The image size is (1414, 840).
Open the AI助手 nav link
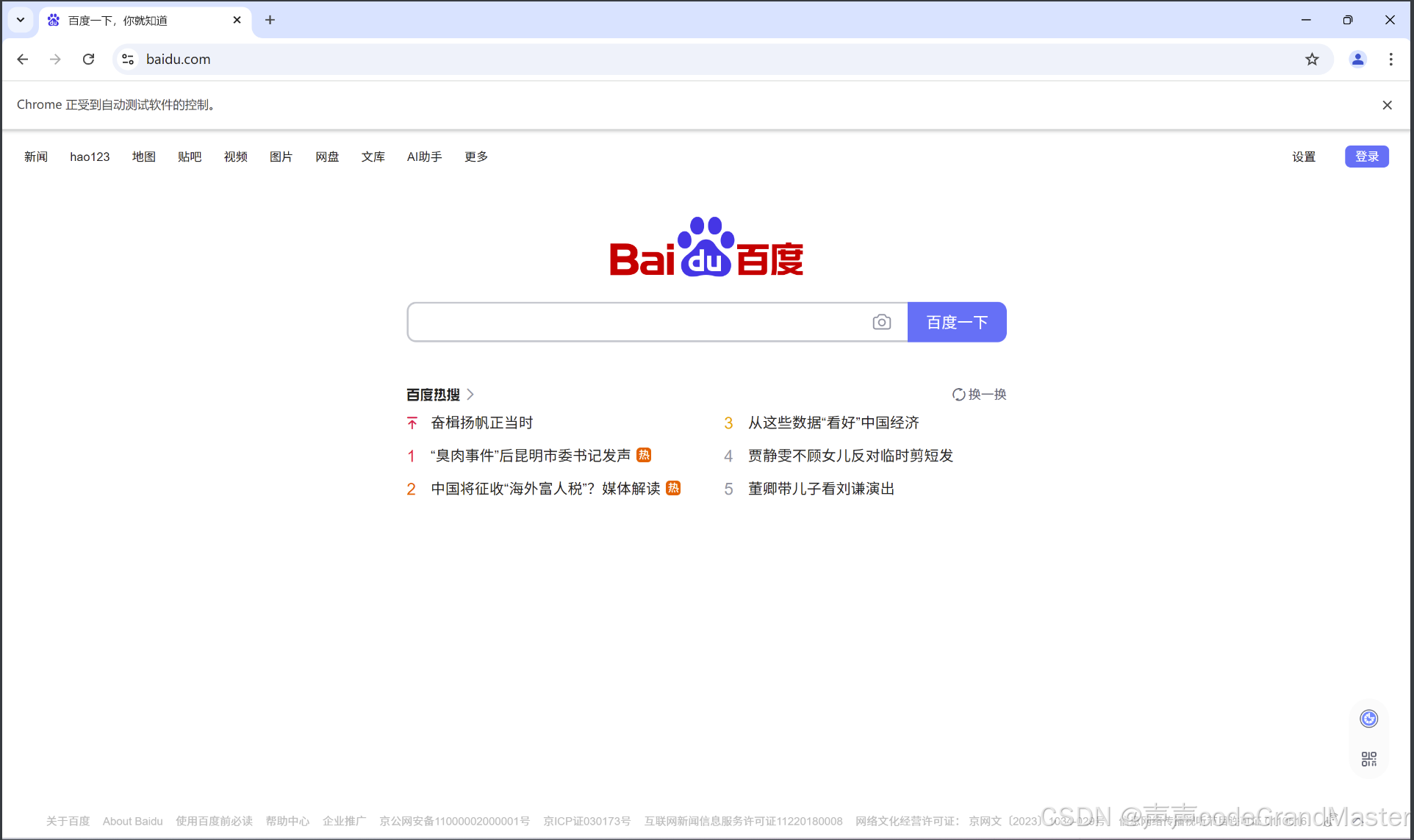click(x=424, y=157)
